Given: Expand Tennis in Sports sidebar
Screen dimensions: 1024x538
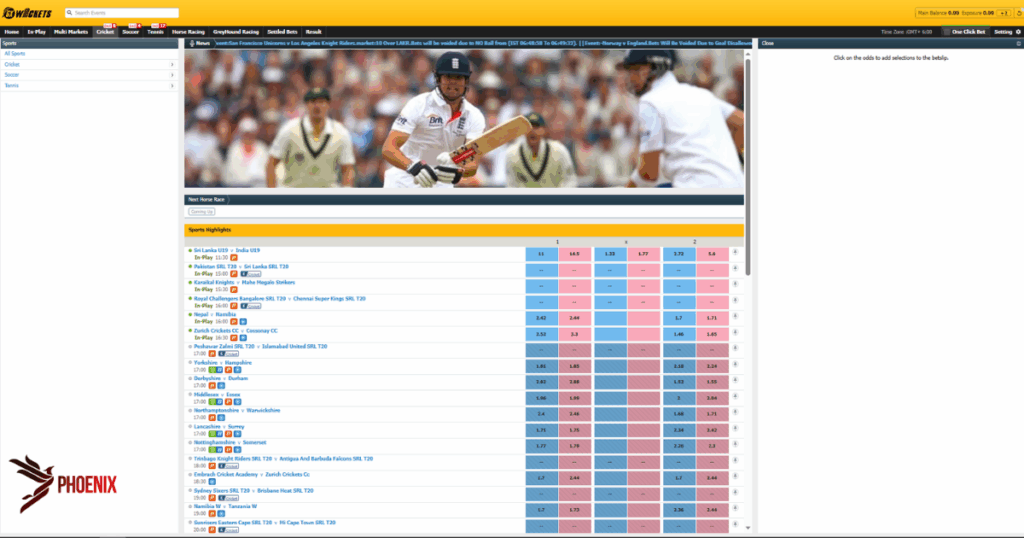Looking at the screenshot, I should click(x=172, y=86).
